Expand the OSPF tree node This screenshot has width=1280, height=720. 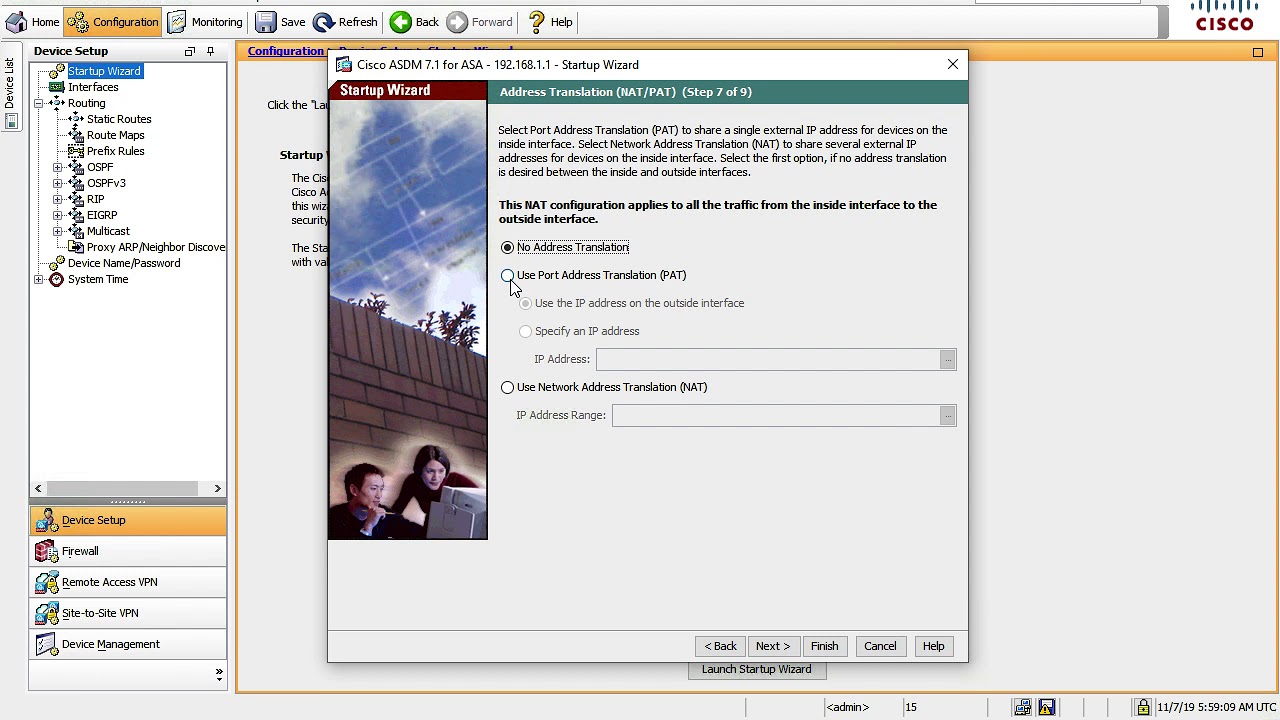57,167
